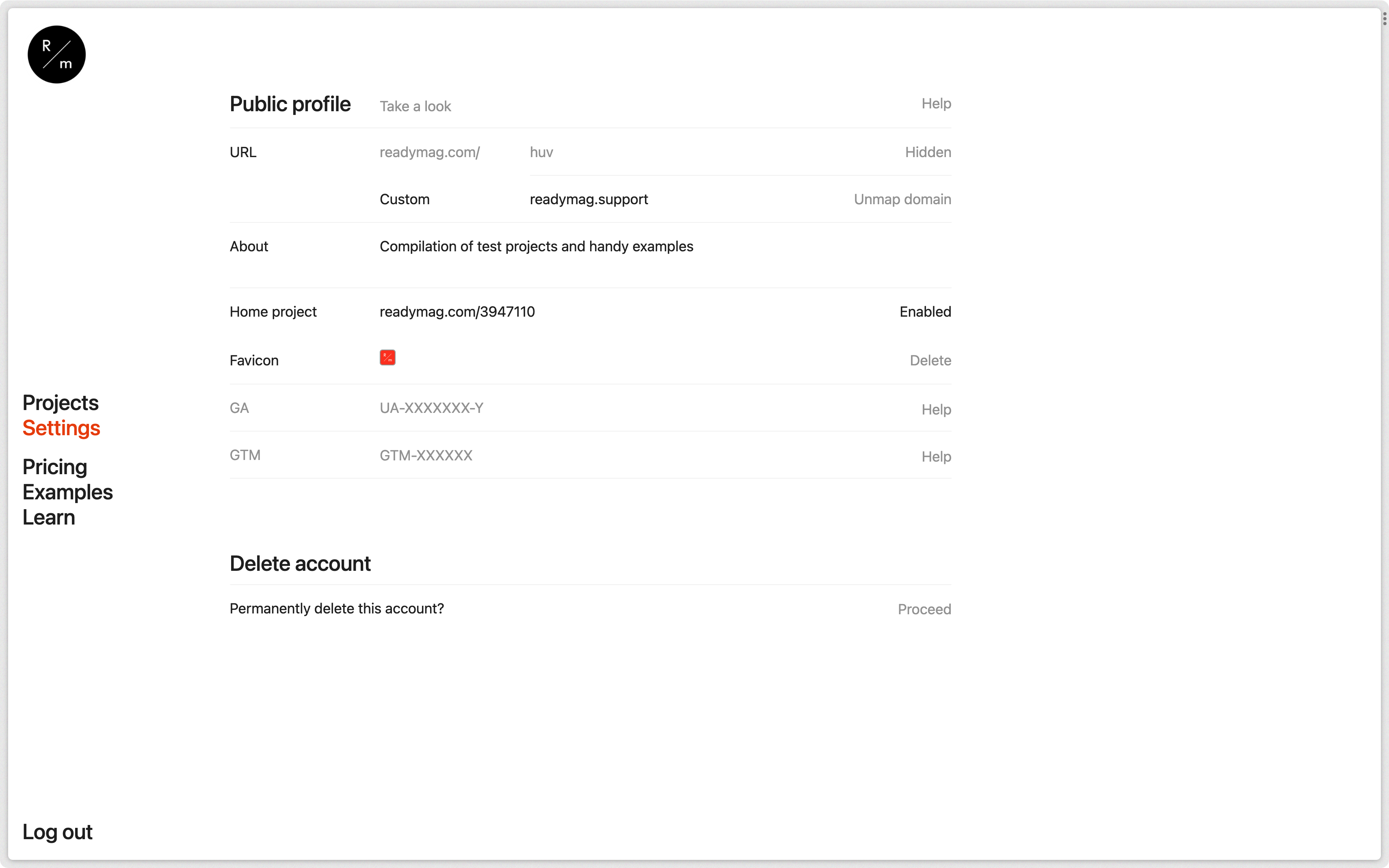Click the readymag.com/ URL prefix text
This screenshot has width=1389, height=868.
(430, 152)
